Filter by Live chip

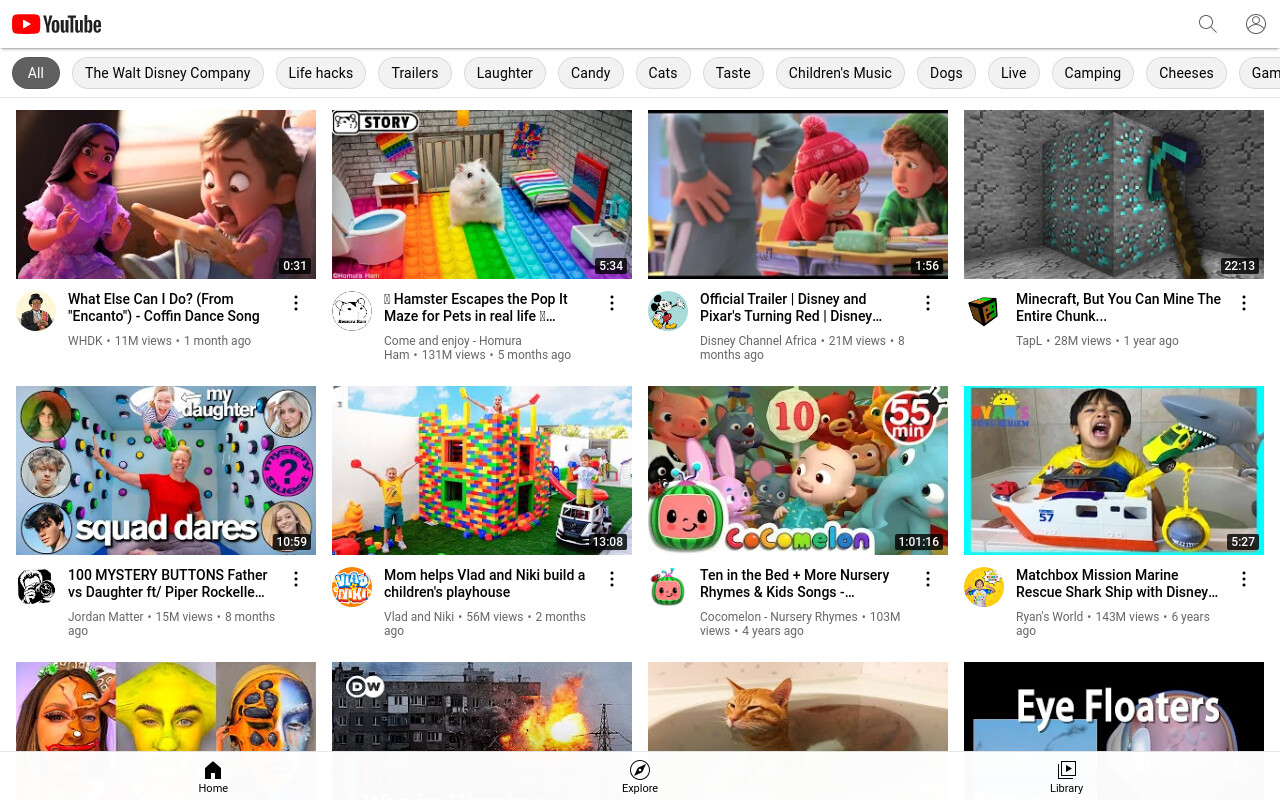pos(1014,73)
